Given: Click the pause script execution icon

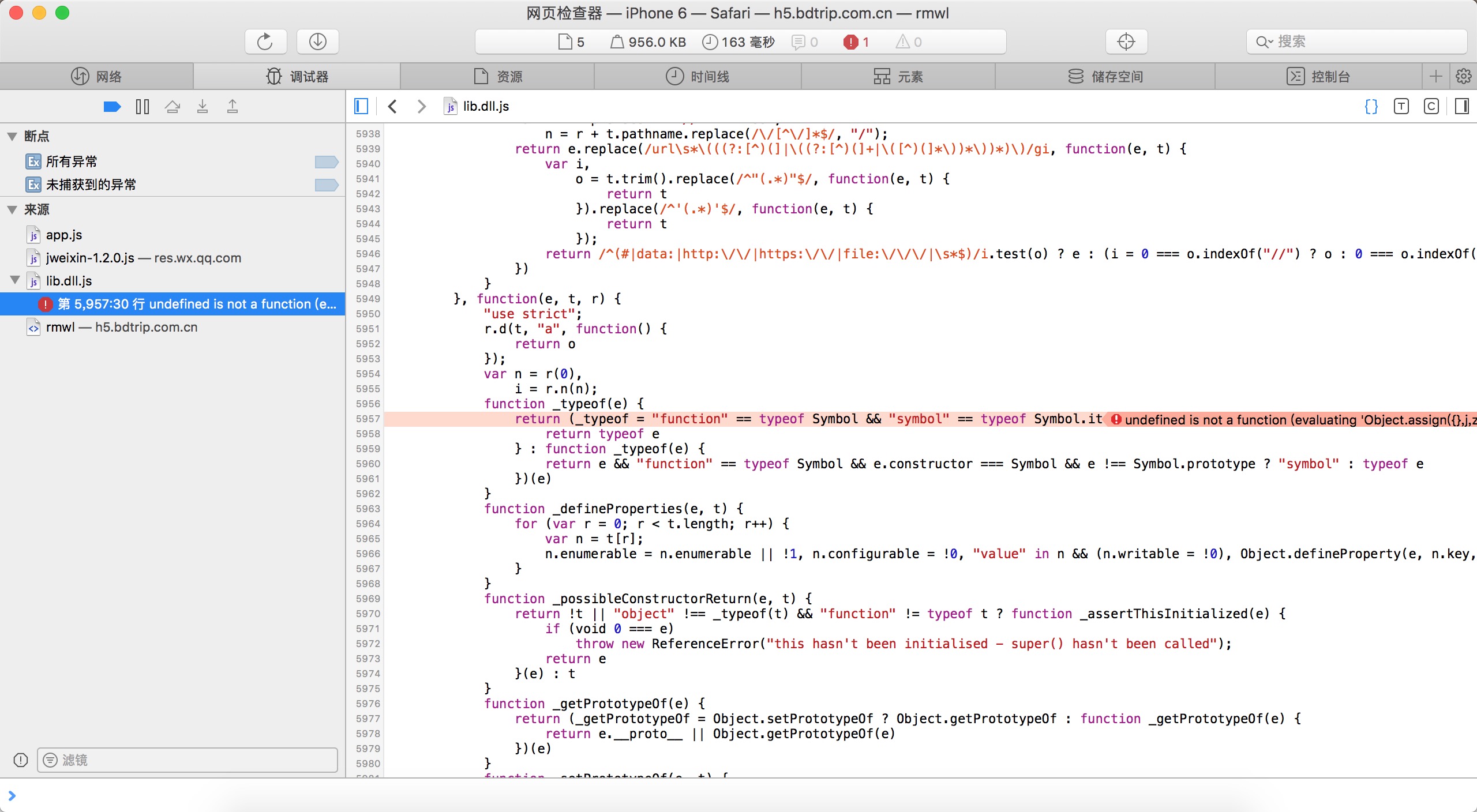Looking at the screenshot, I should [142, 107].
